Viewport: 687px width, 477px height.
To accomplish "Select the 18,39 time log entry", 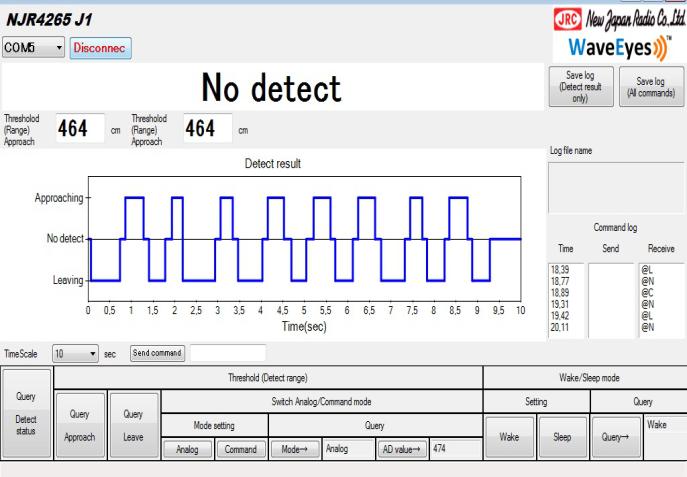I will [x=560, y=270].
